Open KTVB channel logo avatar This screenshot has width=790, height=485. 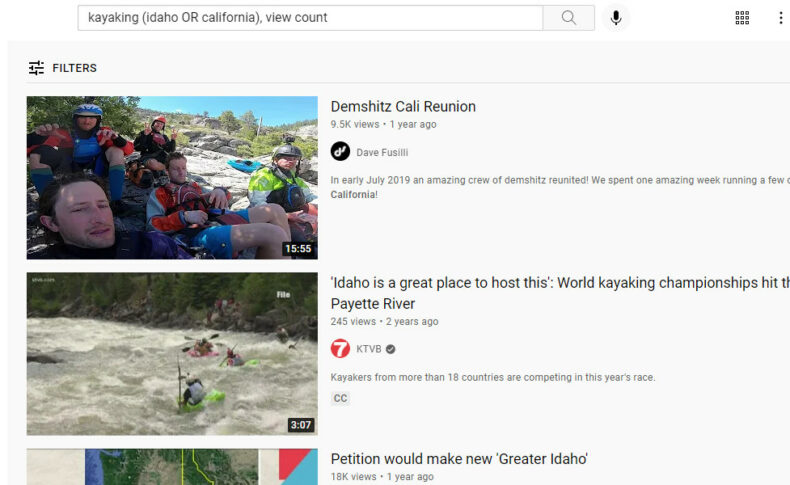tap(340, 349)
